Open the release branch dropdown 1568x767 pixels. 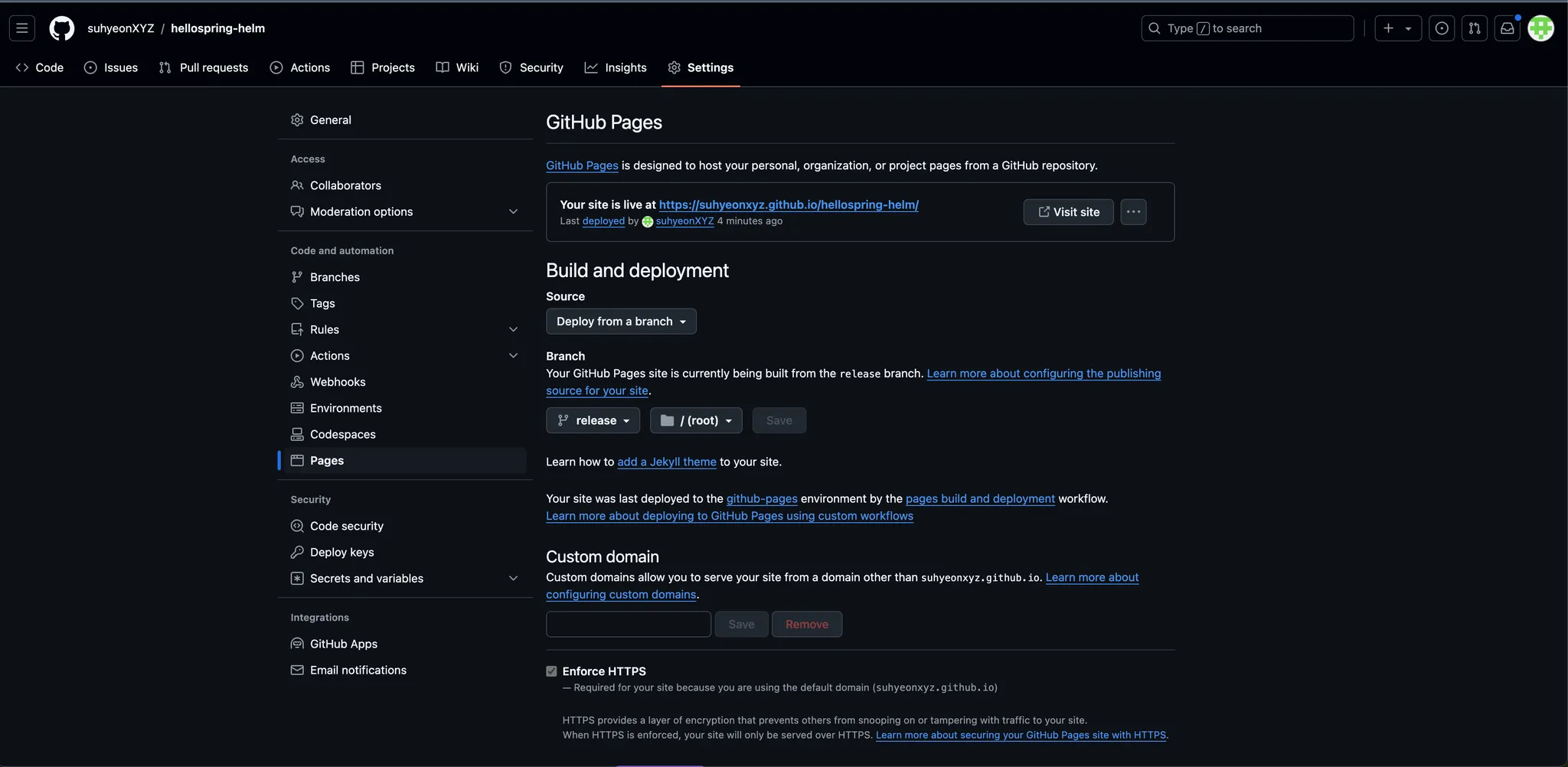click(593, 420)
